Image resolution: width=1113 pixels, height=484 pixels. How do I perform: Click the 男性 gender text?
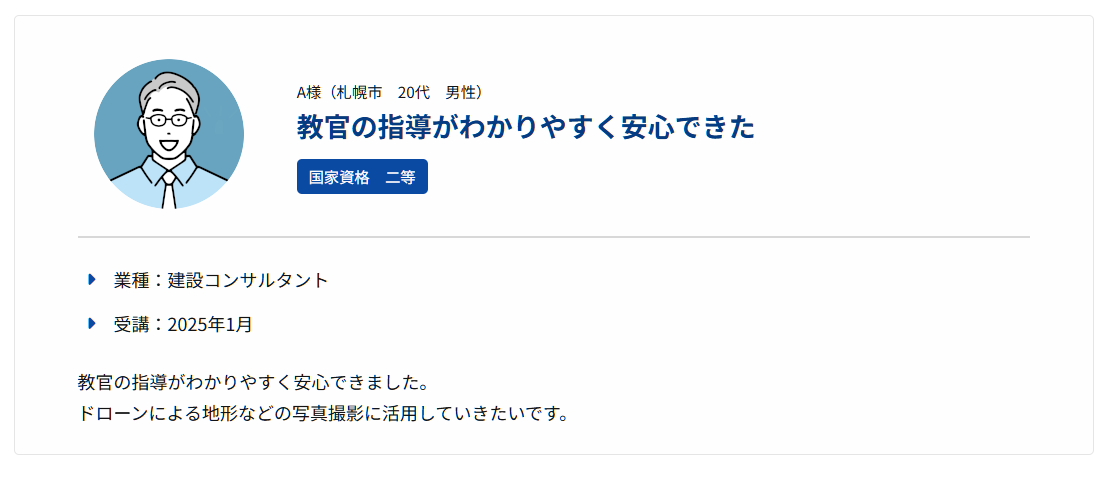coord(460,93)
